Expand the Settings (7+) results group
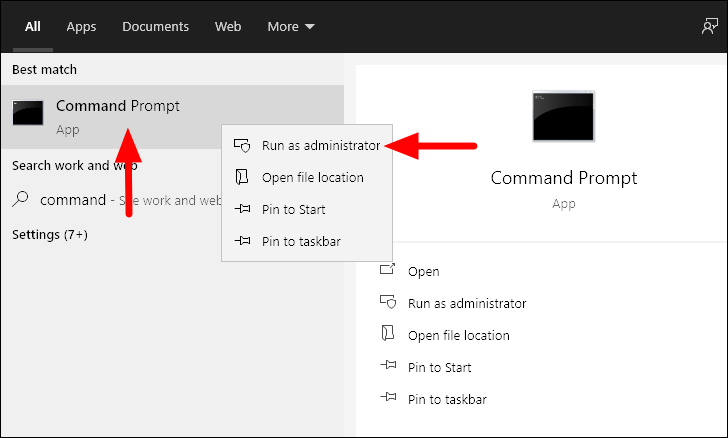Screen dimensions: 728x438 pyautogui.click(x=50, y=235)
